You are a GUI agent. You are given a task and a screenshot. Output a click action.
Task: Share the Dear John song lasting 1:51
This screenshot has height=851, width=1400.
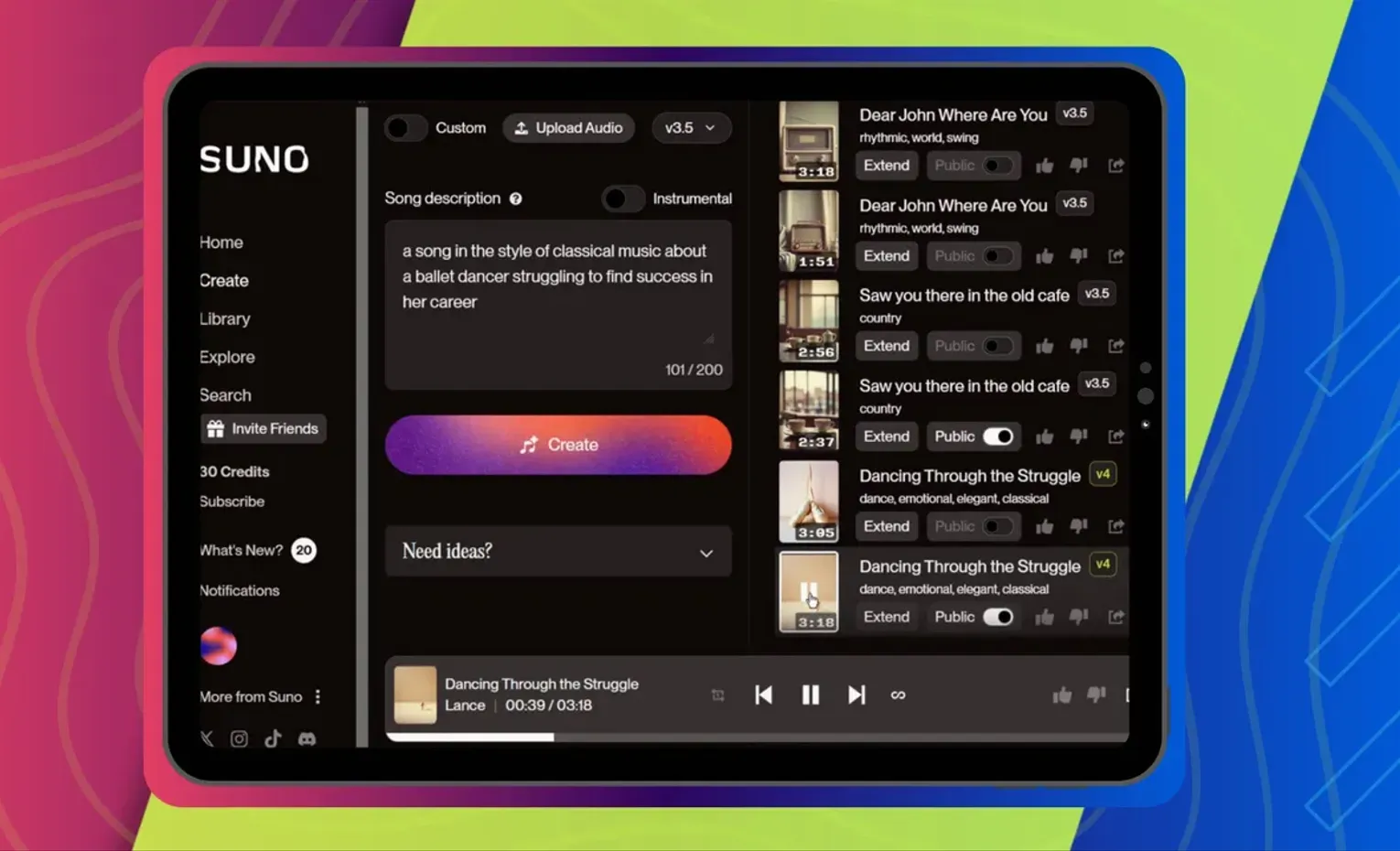(x=1115, y=256)
